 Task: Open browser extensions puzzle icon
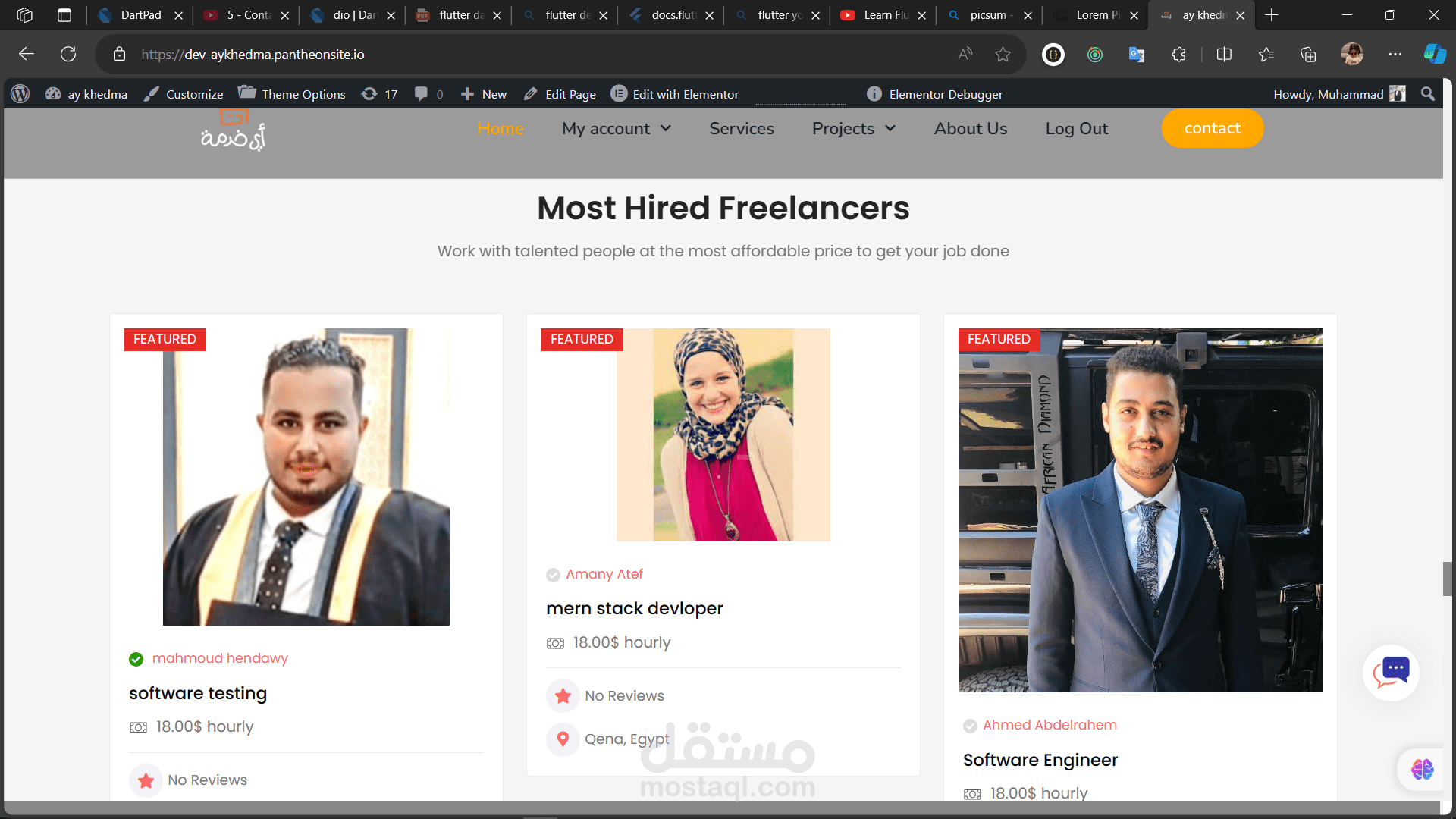1178,54
